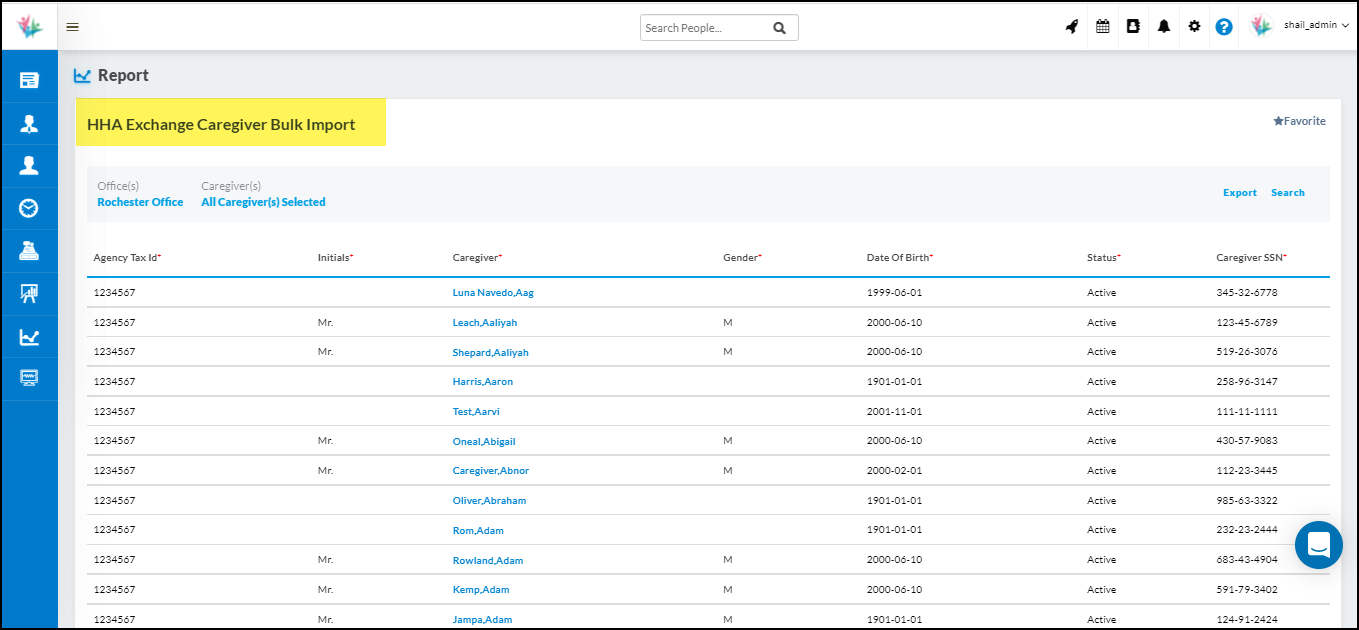Open settings gear icon
The width and height of the screenshot is (1359, 630).
click(1194, 27)
